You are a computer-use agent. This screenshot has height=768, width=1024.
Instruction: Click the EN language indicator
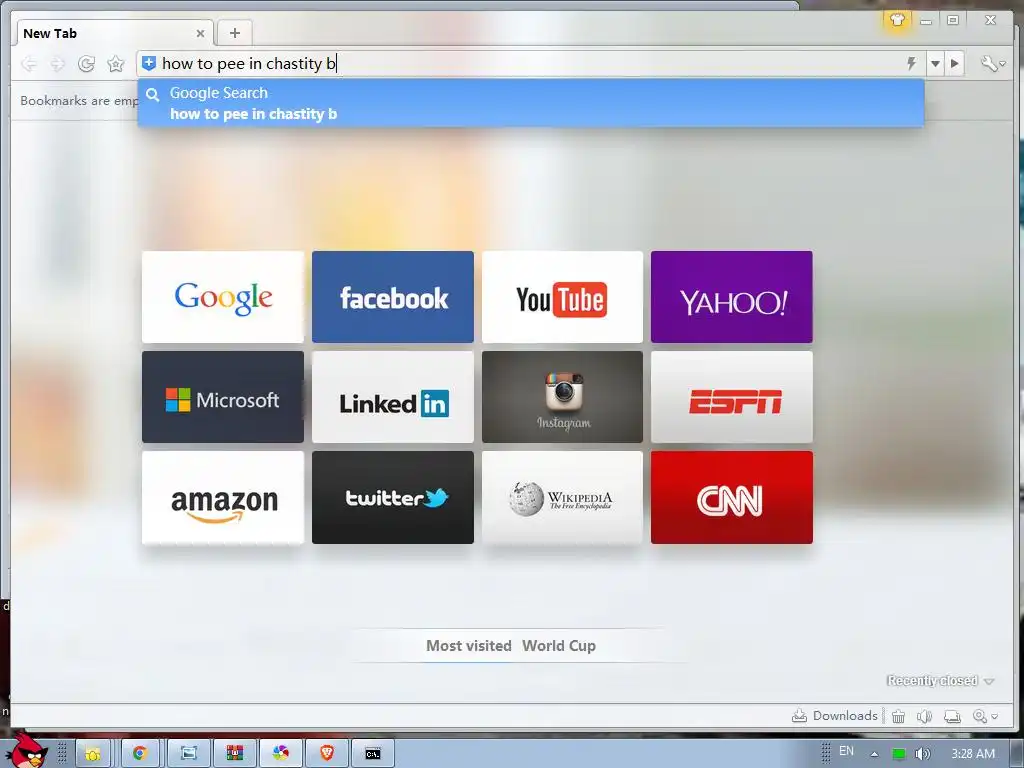coord(846,751)
